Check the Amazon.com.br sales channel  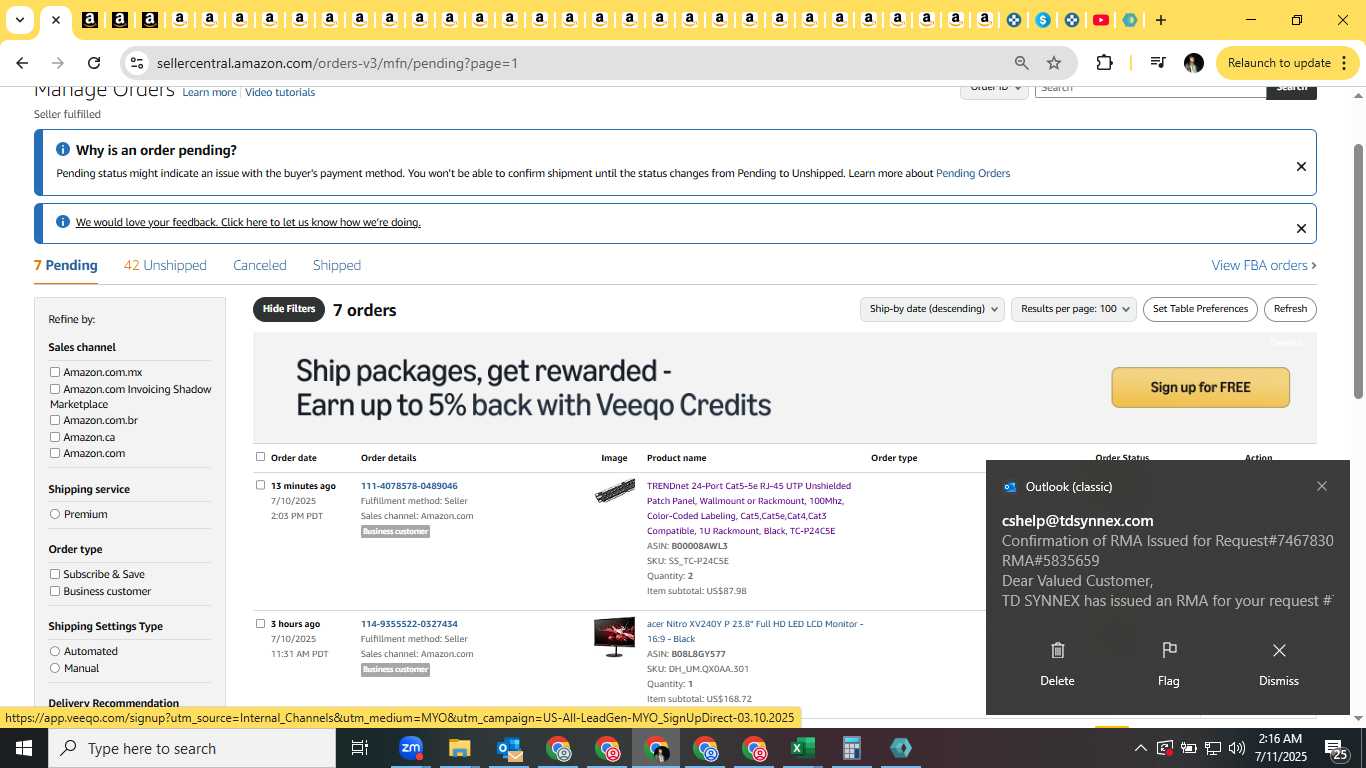point(55,420)
